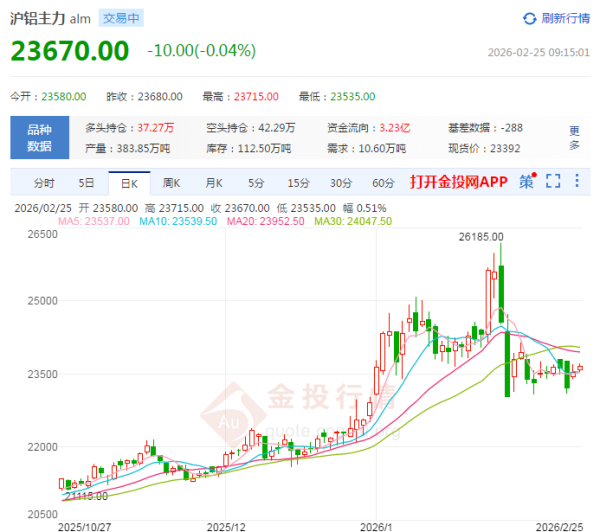Image resolution: width=600 pixels, height=532 pixels.
Task: Click the 打开金投网APP link
Action: [459, 182]
